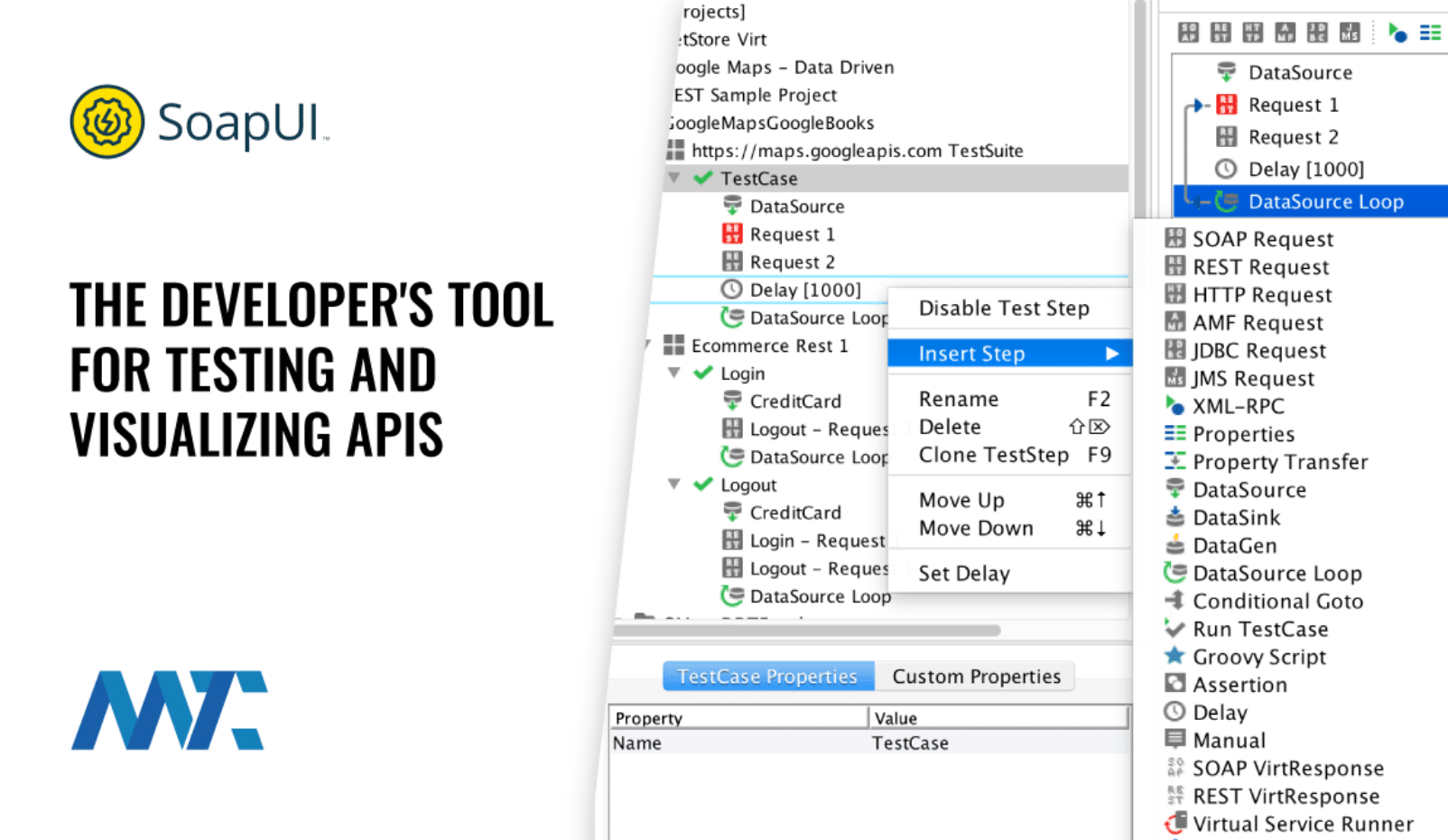Click the Value column header

[998, 718]
